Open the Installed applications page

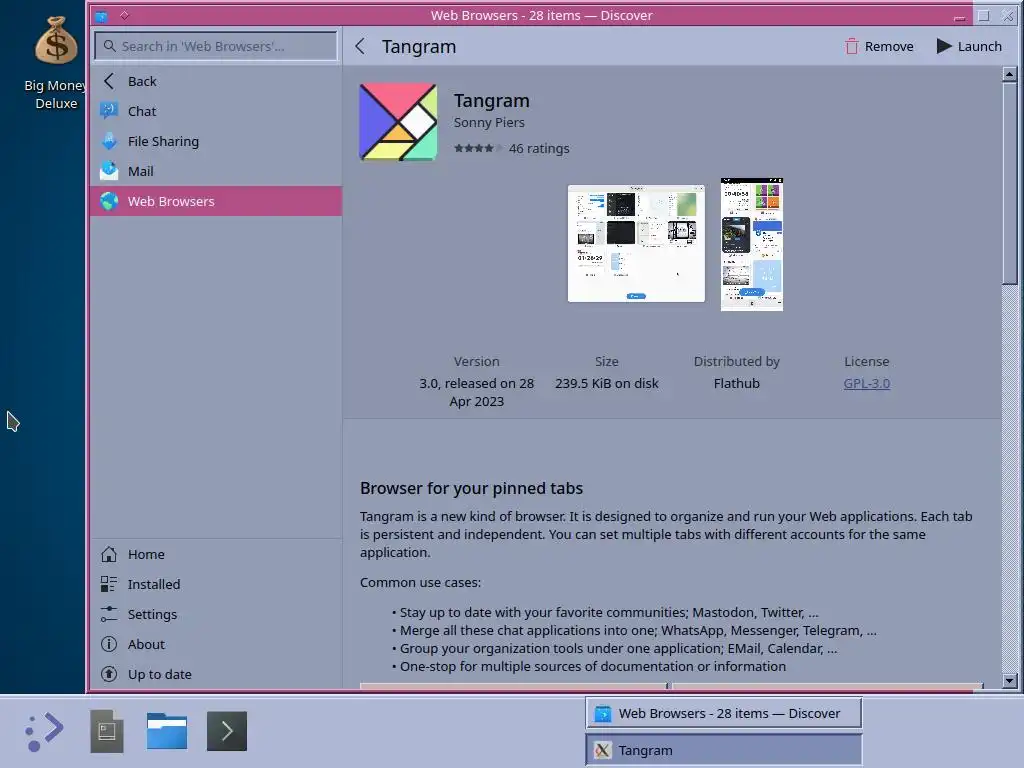[x=216, y=584]
